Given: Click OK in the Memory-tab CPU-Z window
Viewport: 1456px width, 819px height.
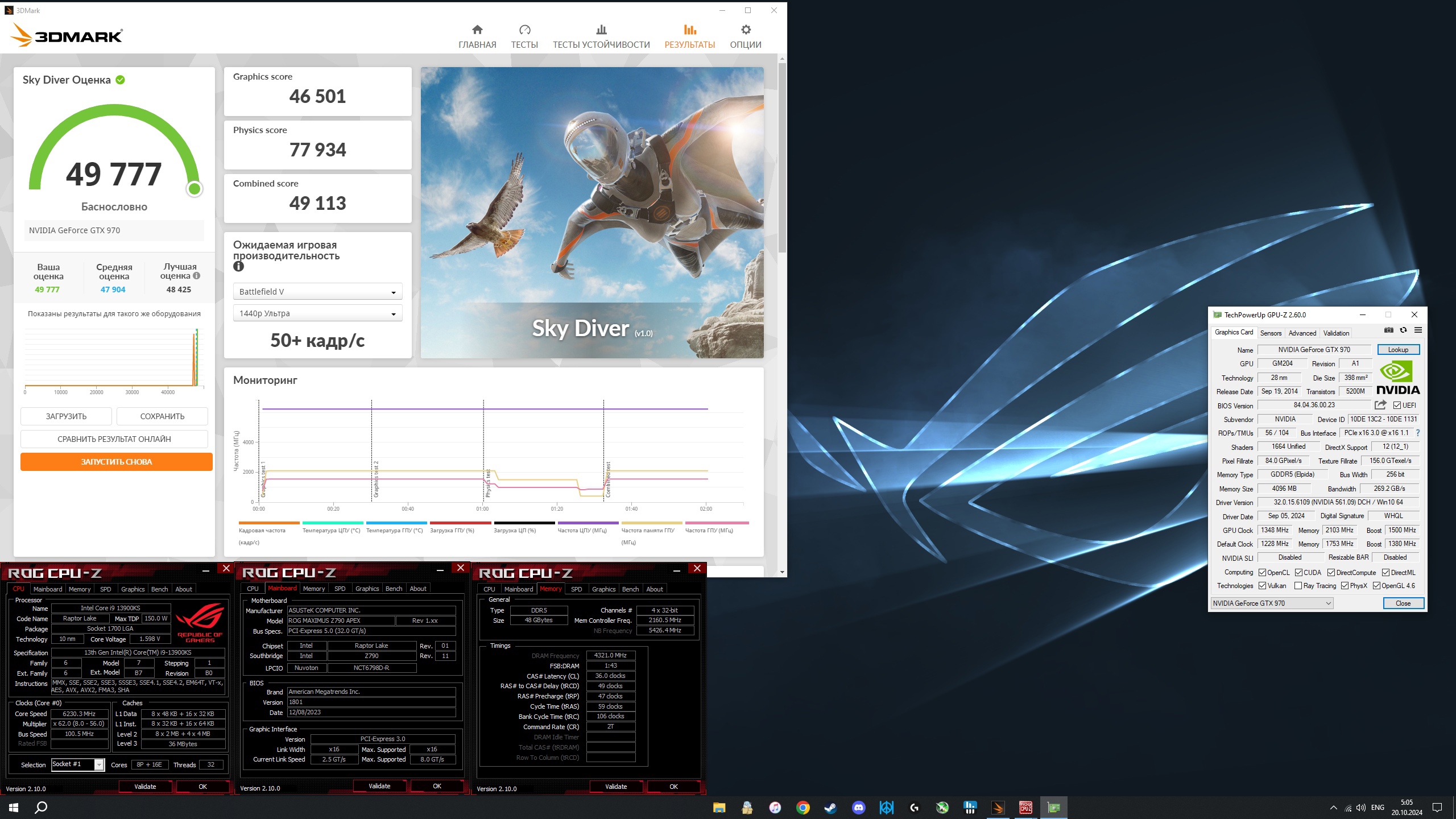Looking at the screenshot, I should click(x=673, y=787).
